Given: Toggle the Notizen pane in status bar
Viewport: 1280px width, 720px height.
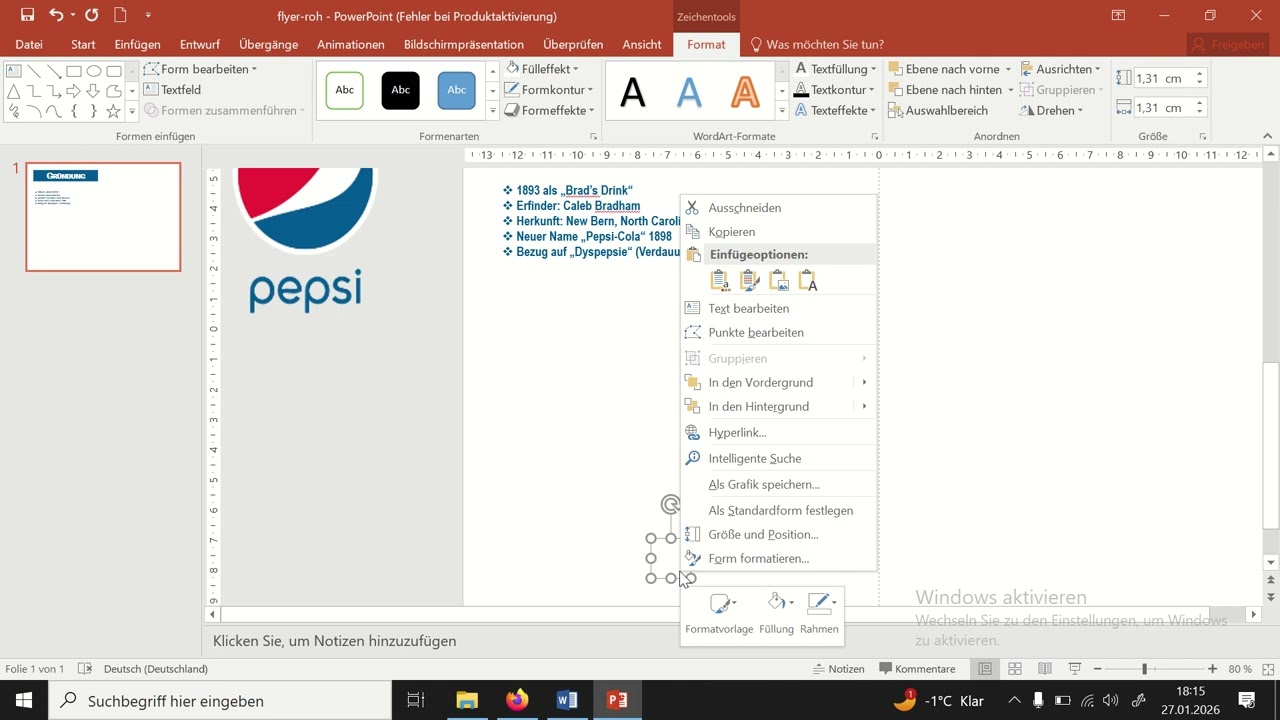Looking at the screenshot, I should (x=838, y=669).
